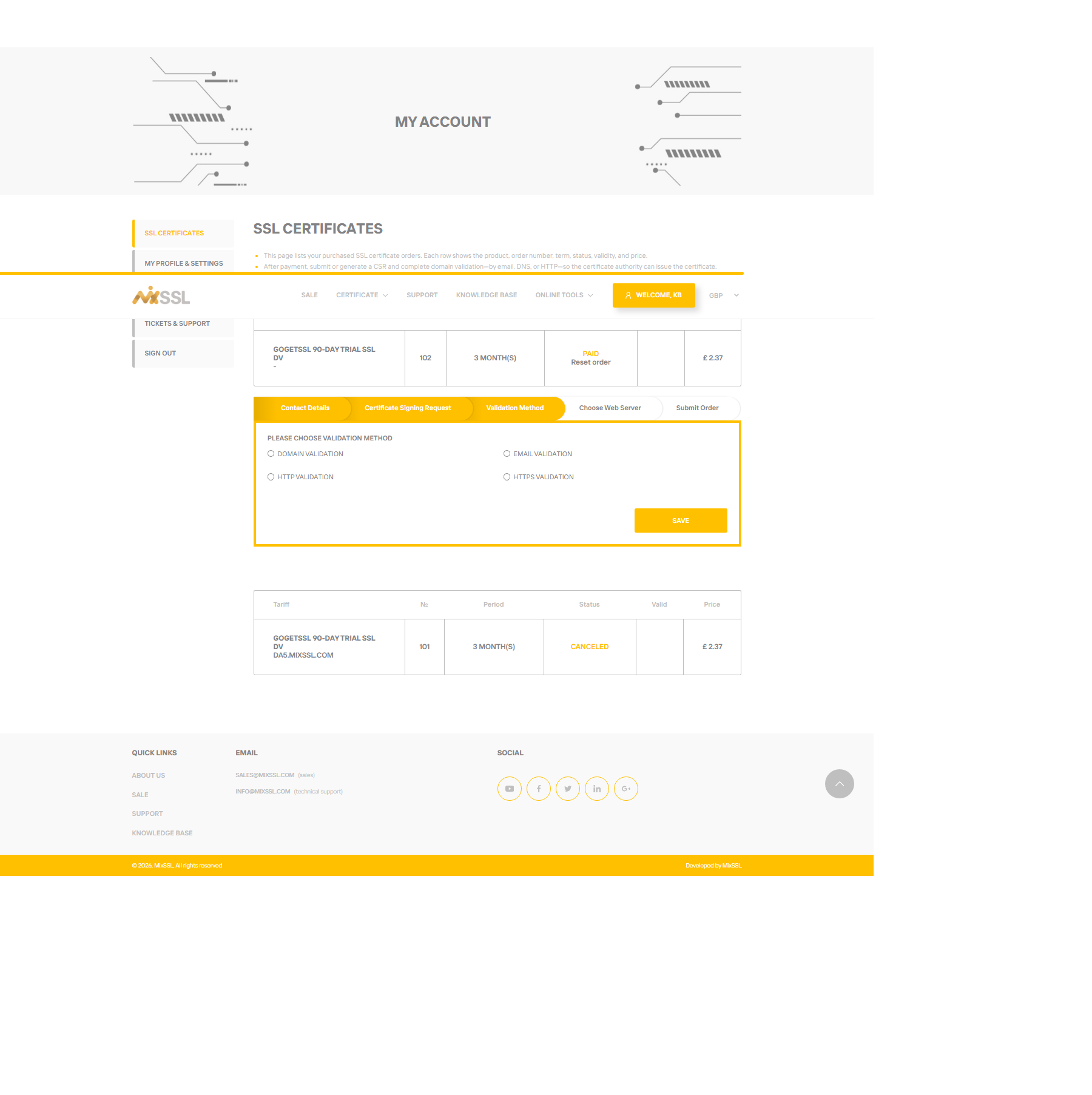
Task: Click Tariff column header
Action: point(281,605)
